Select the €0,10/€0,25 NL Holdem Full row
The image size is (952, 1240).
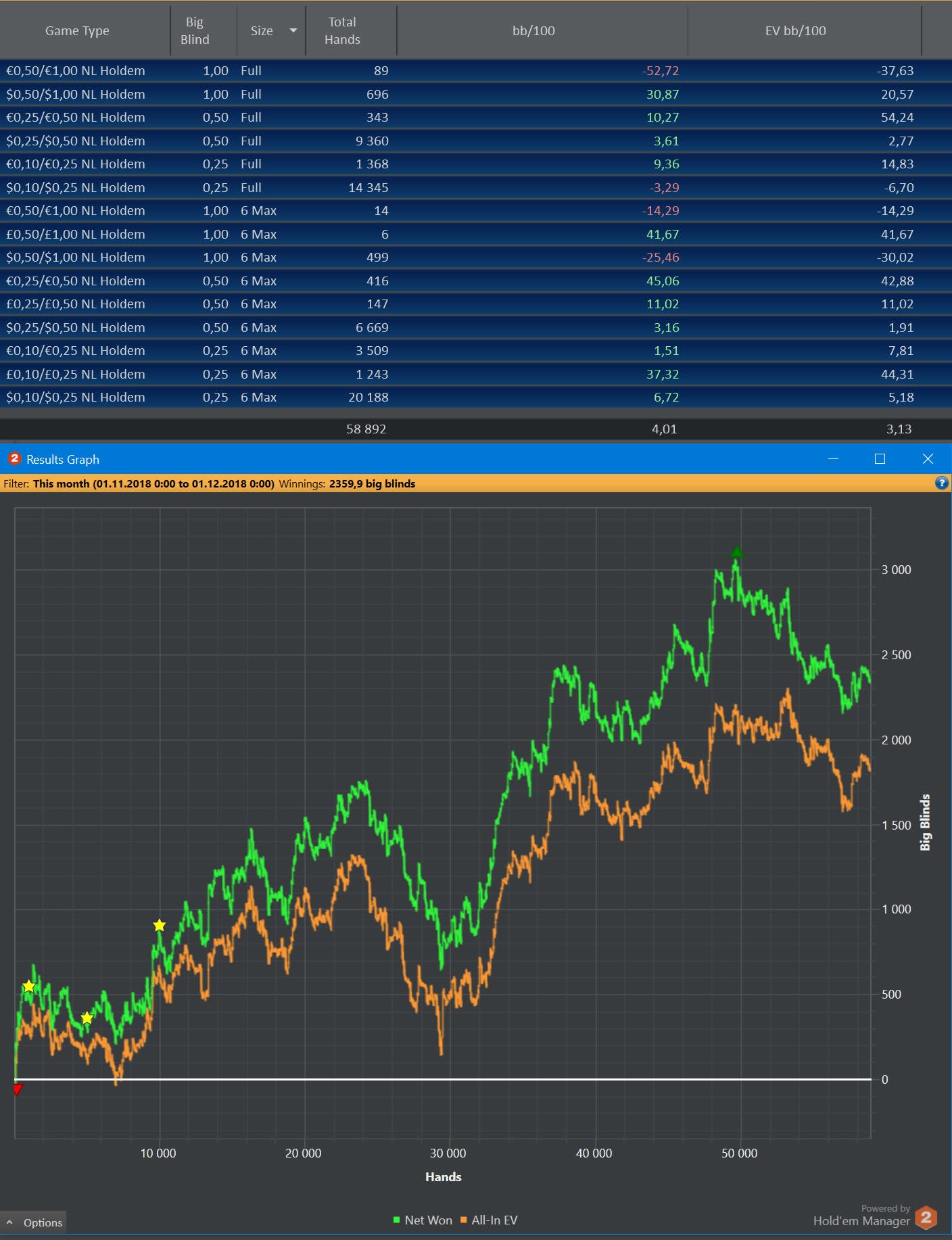pos(476,164)
